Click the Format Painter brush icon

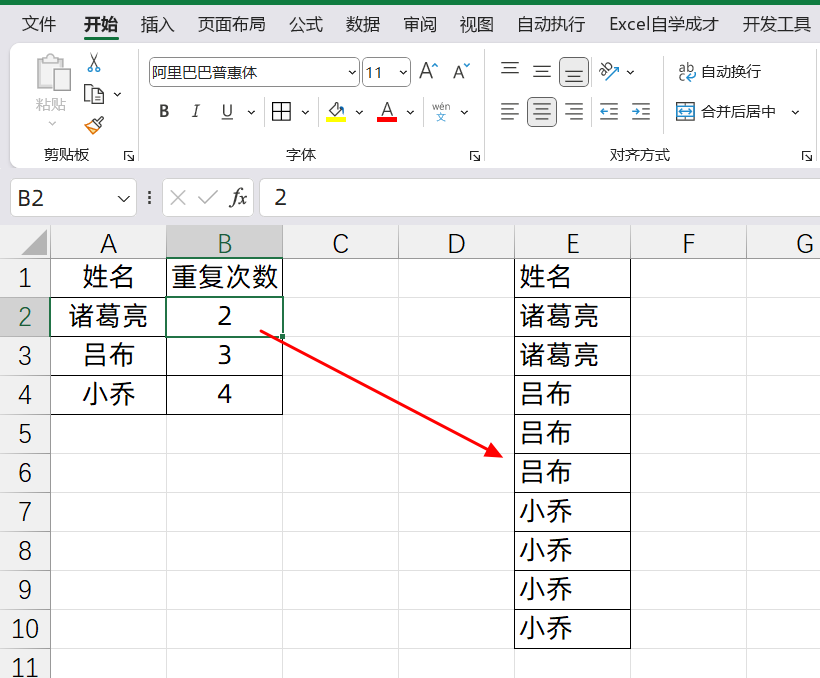point(96,125)
